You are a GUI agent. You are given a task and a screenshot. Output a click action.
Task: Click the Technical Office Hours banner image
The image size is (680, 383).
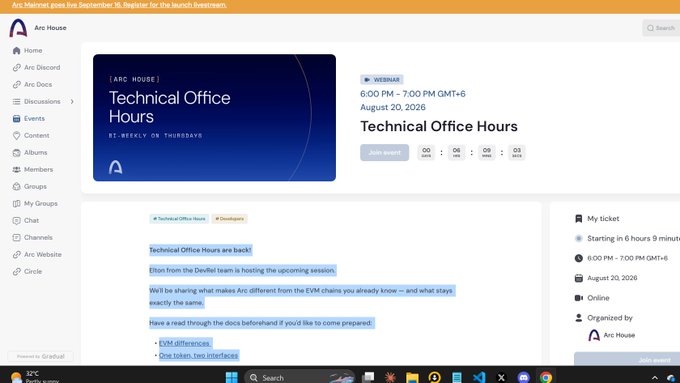[x=214, y=118]
